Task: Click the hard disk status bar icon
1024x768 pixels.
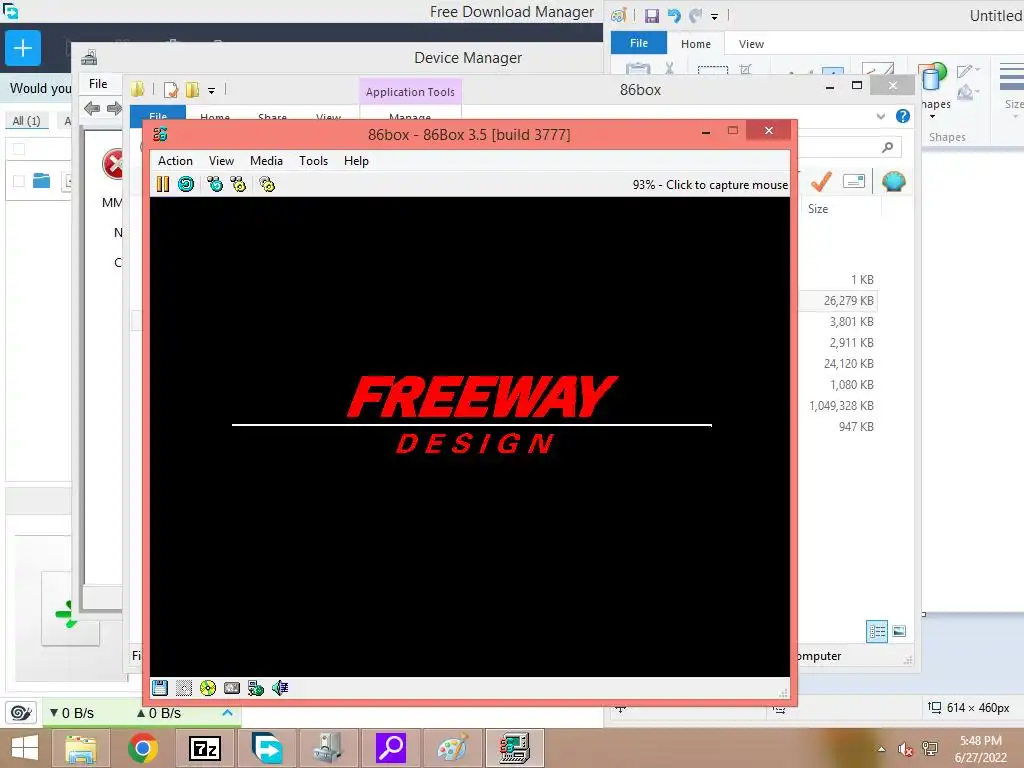Action: [x=232, y=688]
